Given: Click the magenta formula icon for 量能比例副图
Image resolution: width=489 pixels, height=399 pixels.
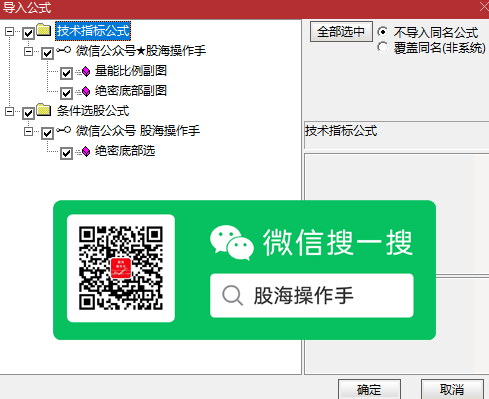Looking at the screenshot, I should click(x=86, y=71).
